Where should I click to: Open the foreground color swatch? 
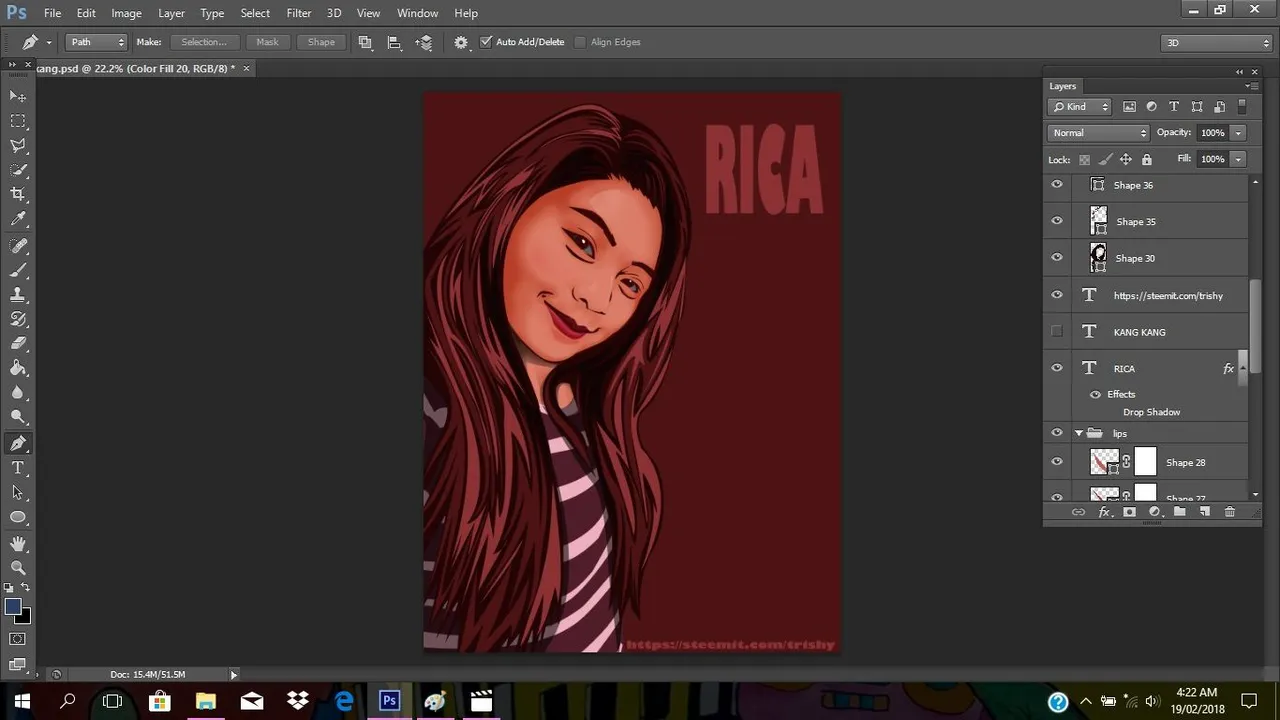(13, 607)
